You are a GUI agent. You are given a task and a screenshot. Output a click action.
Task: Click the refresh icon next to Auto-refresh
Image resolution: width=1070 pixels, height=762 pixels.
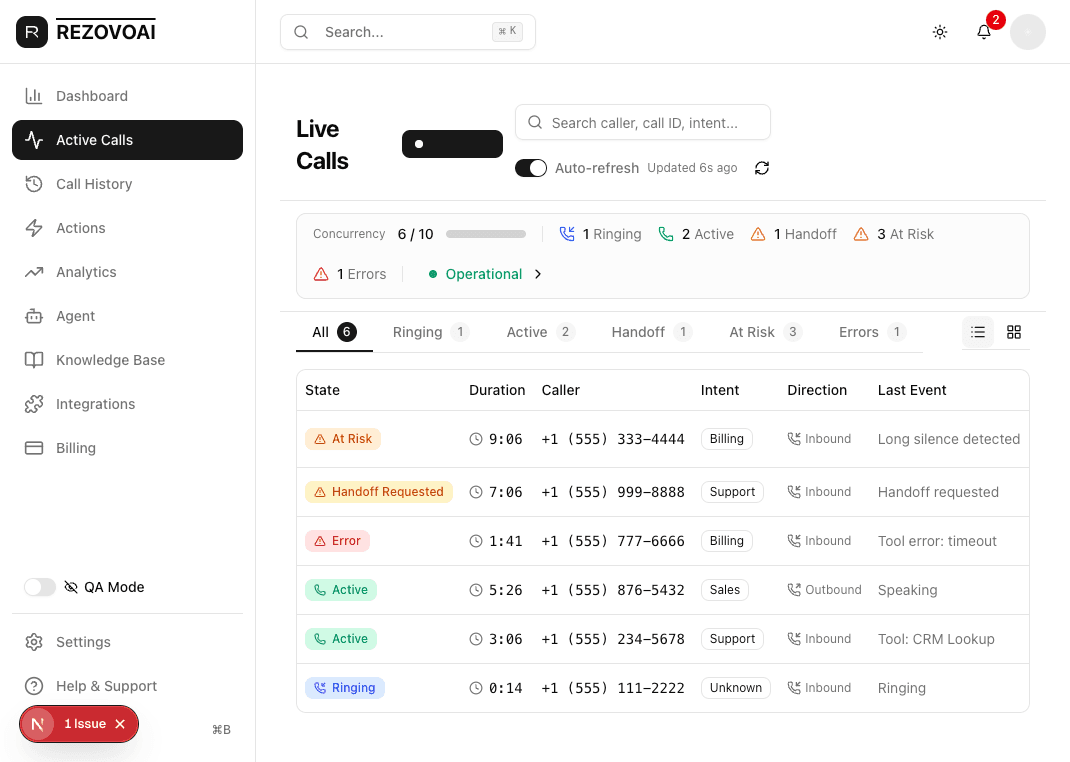(x=762, y=168)
